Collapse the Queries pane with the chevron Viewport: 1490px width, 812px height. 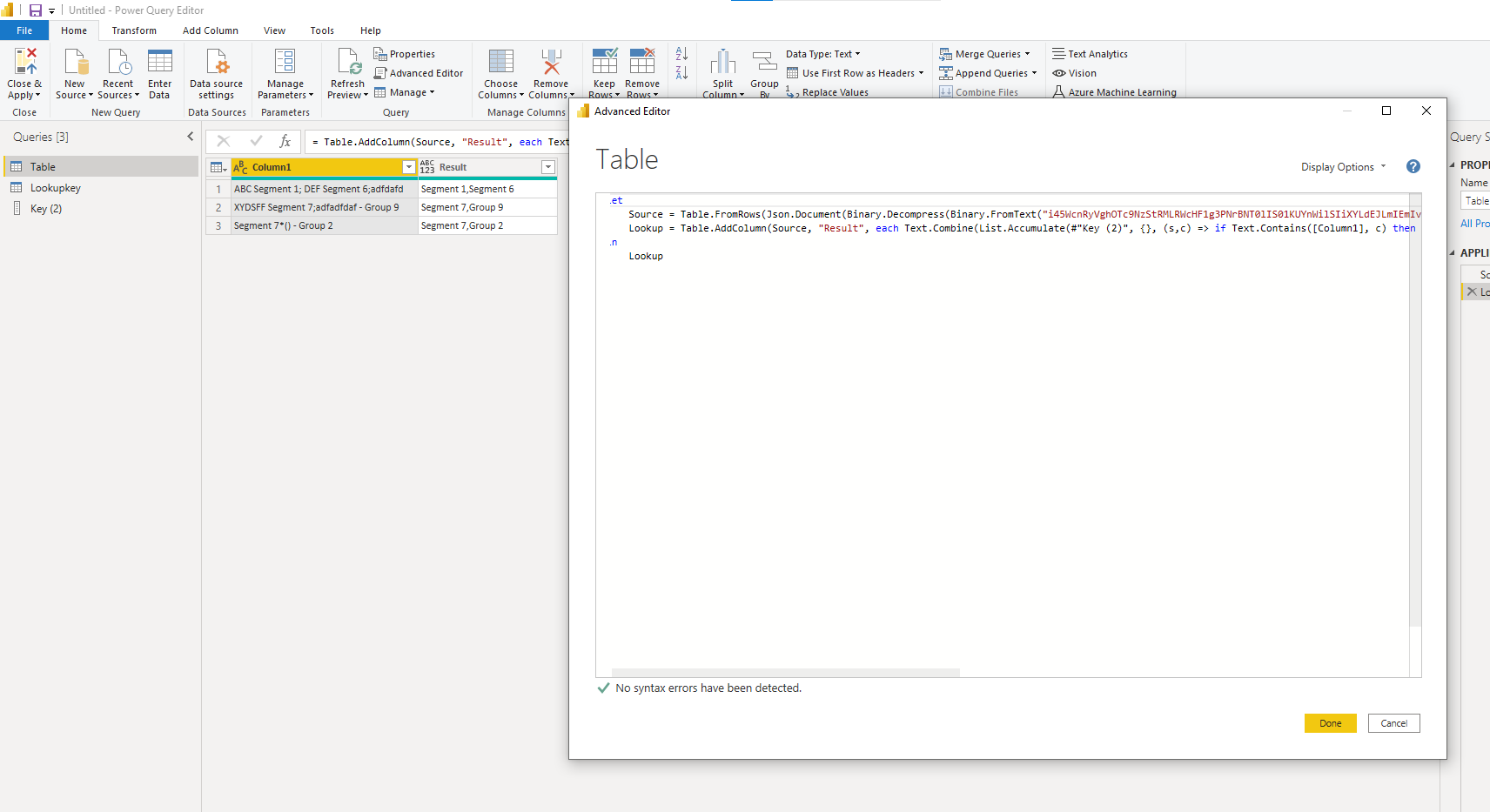(x=191, y=137)
